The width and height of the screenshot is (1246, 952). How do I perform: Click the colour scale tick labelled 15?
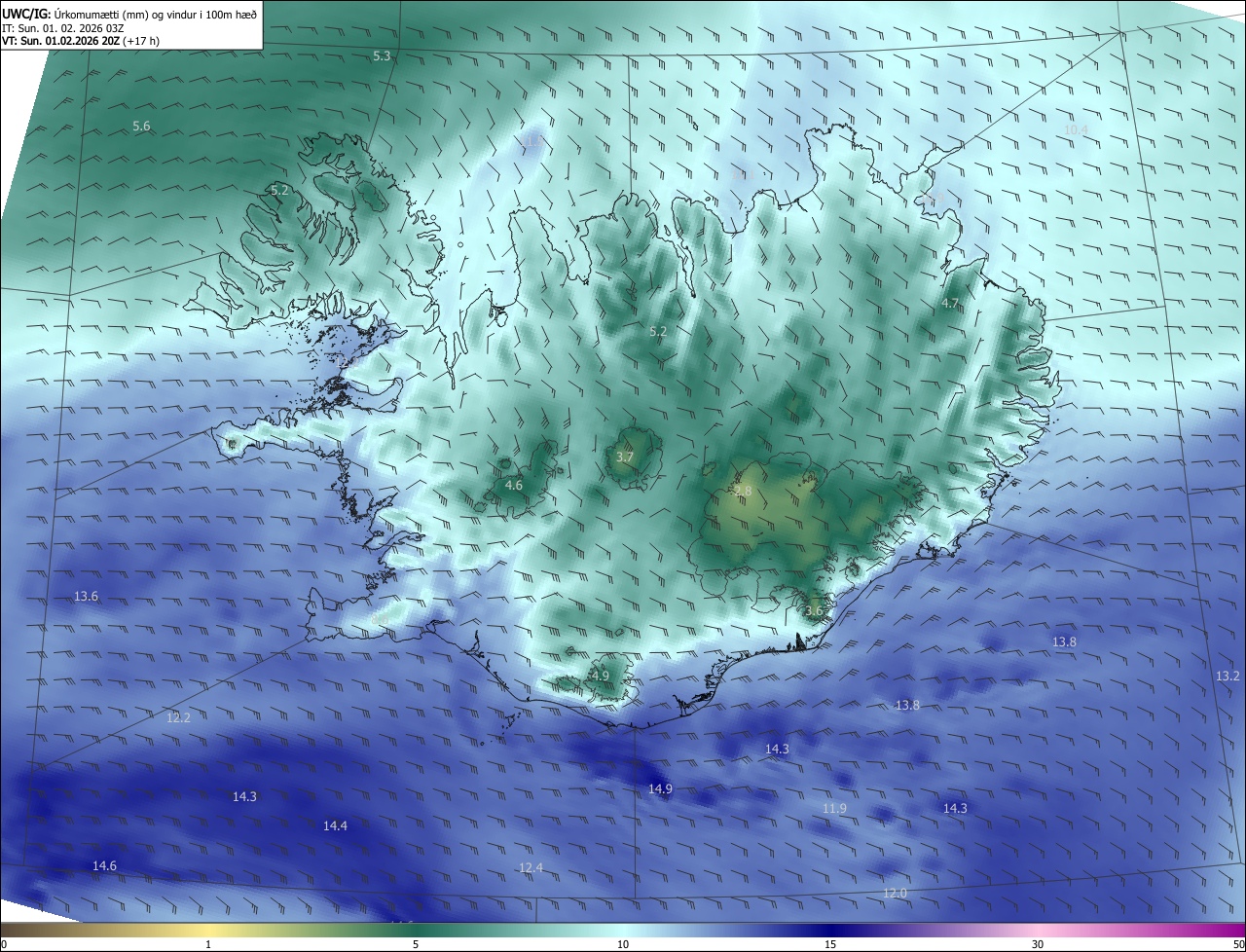[x=830, y=944]
